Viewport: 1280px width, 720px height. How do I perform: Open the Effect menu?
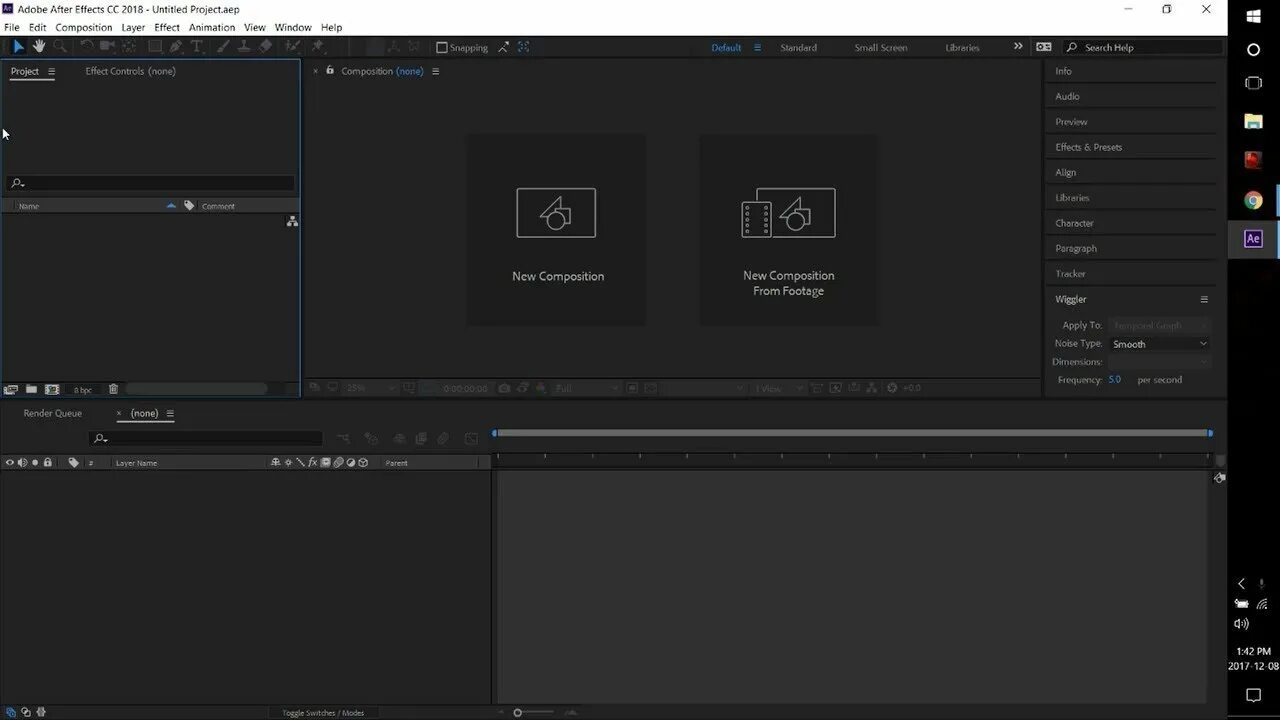167,27
